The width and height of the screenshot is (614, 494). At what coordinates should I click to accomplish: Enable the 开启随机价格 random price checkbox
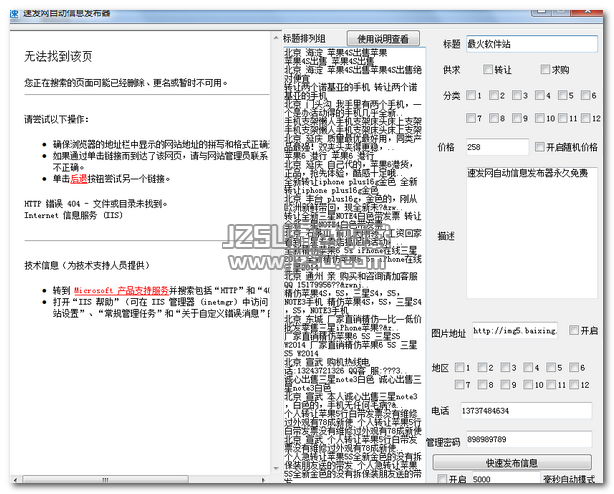[540, 147]
